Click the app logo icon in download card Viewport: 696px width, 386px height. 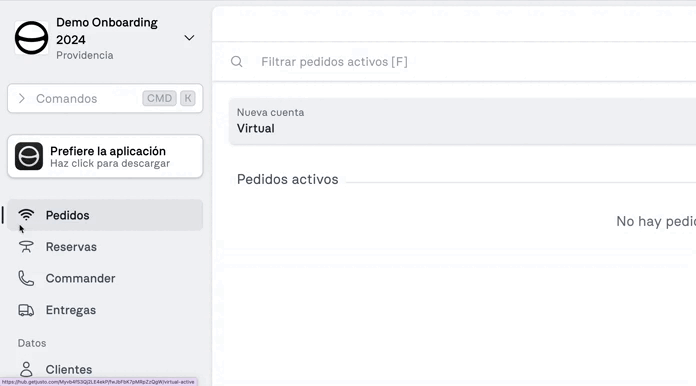pyautogui.click(x=29, y=156)
